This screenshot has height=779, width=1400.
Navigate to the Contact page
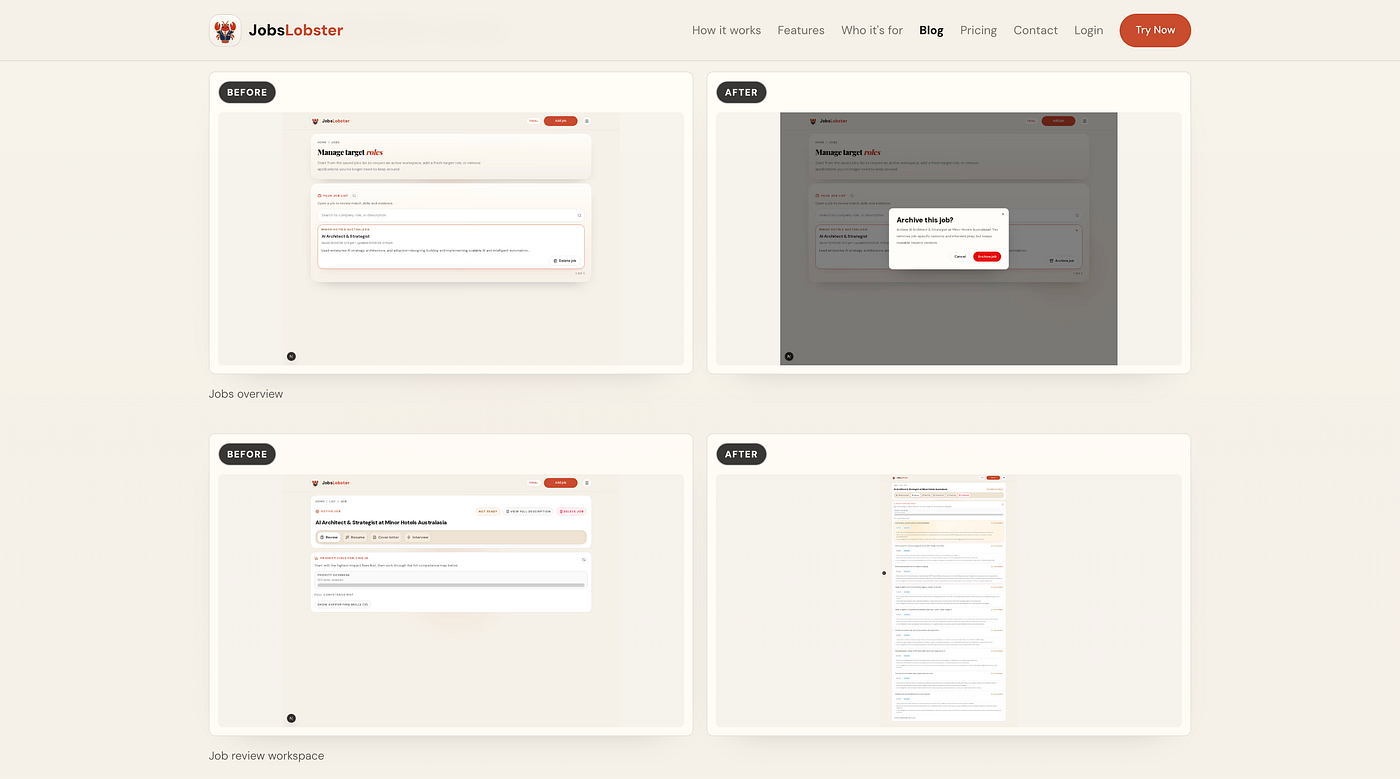coord(1035,30)
